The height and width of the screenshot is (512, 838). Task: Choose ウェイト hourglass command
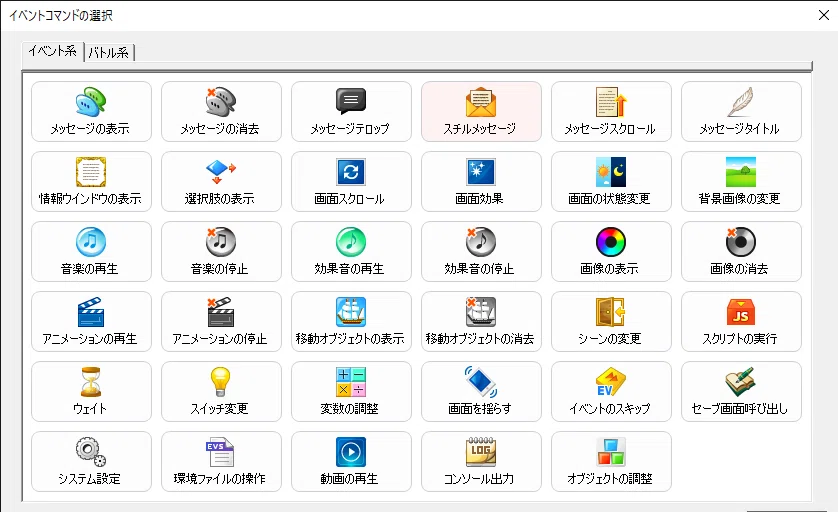91,392
